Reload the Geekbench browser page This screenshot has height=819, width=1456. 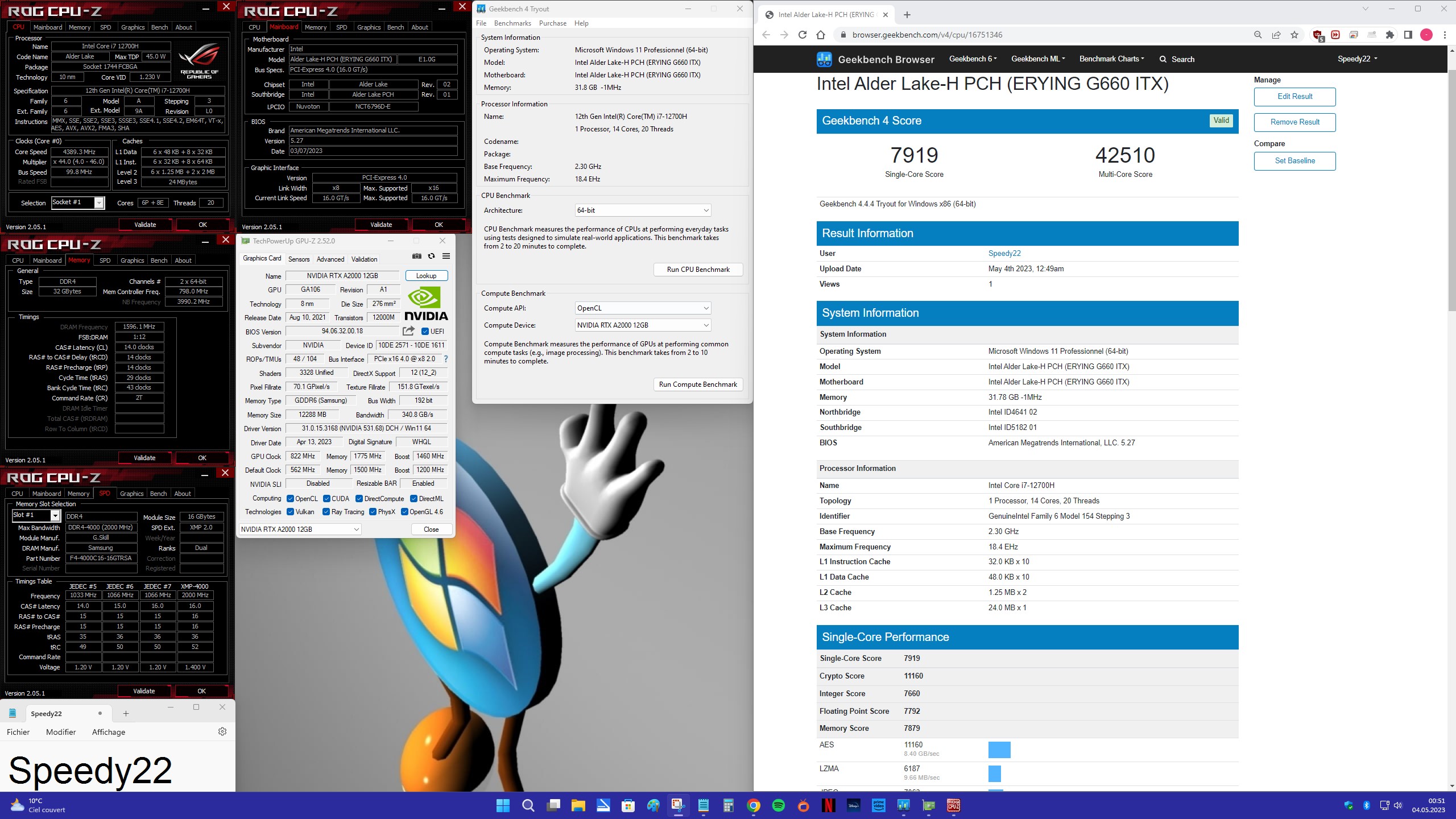(x=802, y=35)
